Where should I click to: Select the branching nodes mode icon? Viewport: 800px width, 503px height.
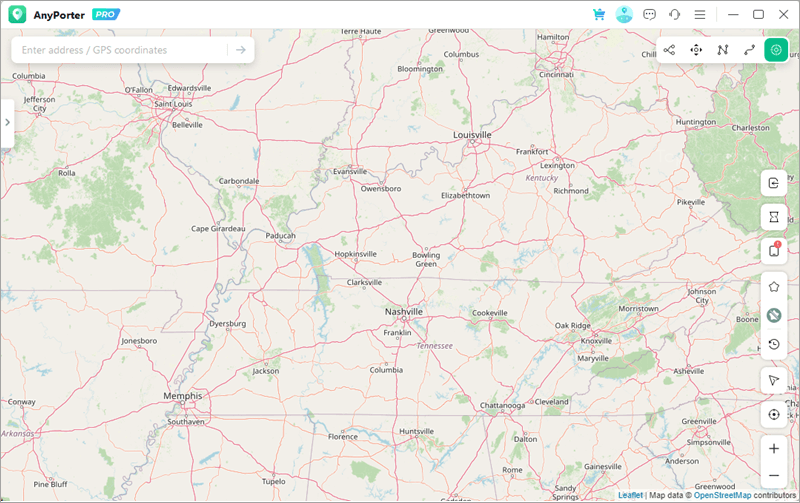tap(669, 50)
